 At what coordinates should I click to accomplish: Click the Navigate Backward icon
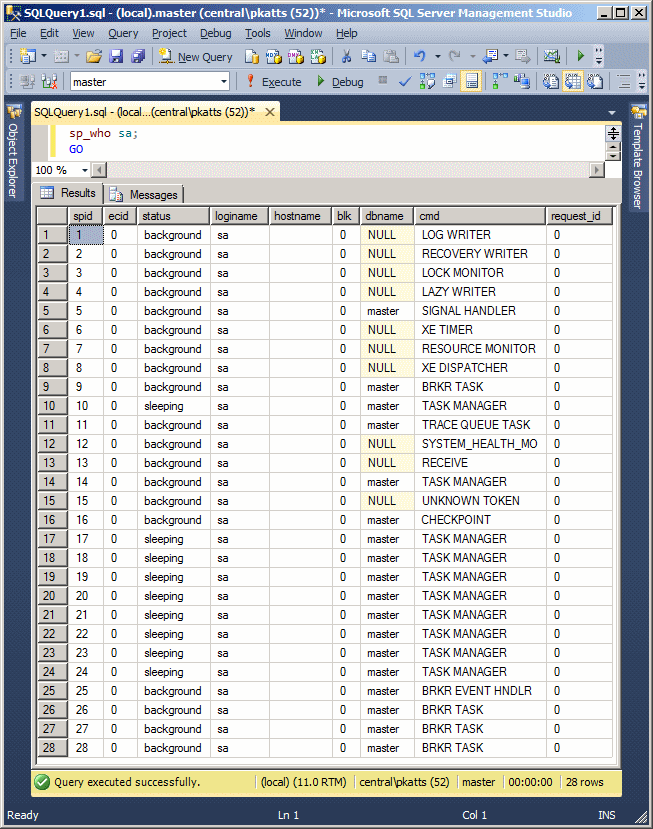tap(491, 56)
